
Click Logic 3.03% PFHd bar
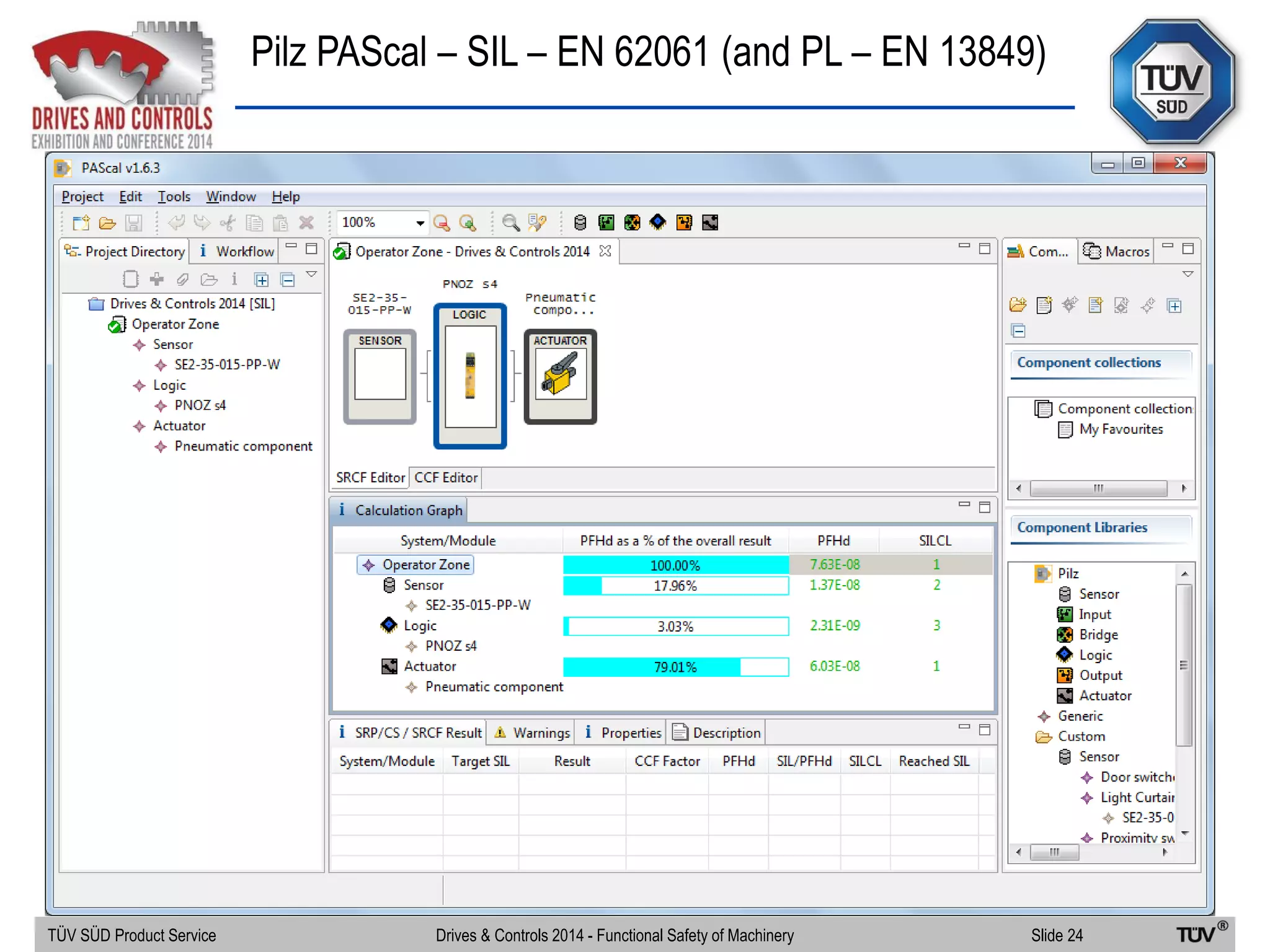point(675,626)
